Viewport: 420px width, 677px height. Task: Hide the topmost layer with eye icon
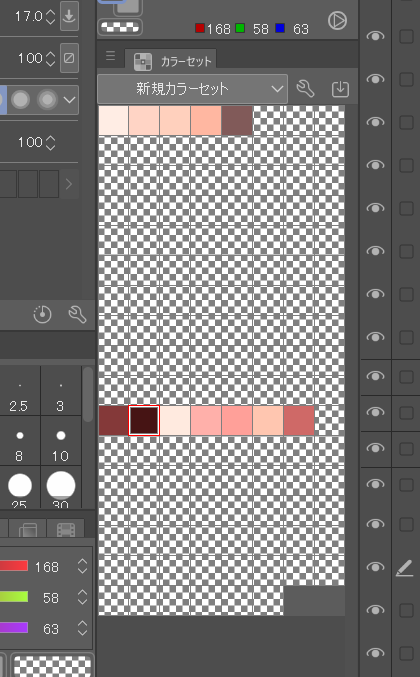[375, 36]
